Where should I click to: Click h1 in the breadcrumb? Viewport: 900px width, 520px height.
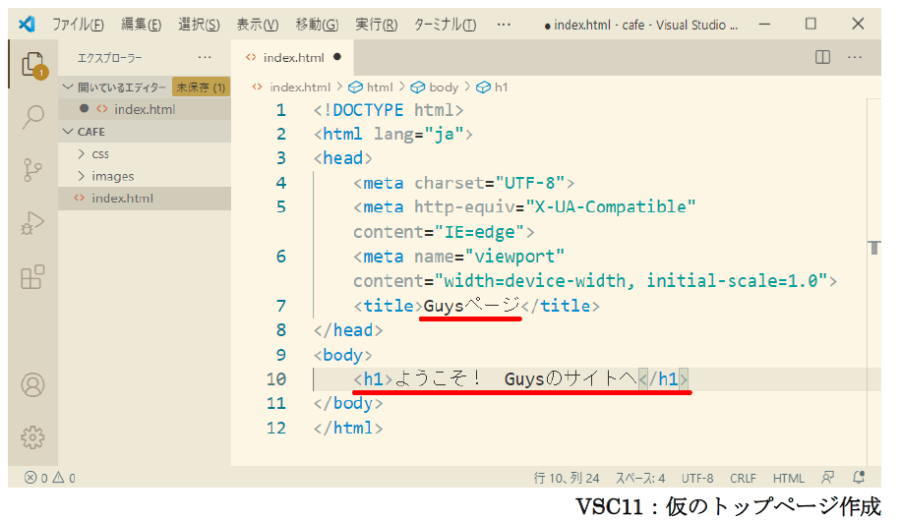click(x=501, y=87)
